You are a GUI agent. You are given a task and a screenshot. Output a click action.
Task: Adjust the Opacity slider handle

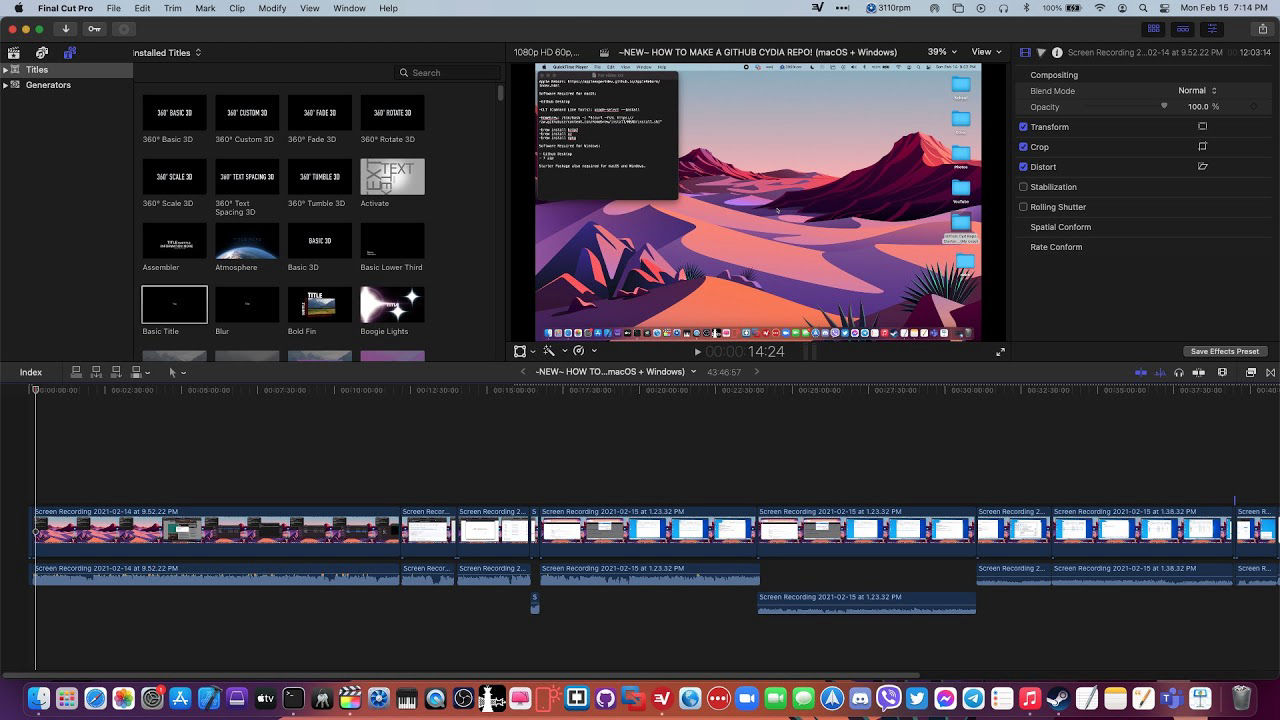click(x=1164, y=106)
